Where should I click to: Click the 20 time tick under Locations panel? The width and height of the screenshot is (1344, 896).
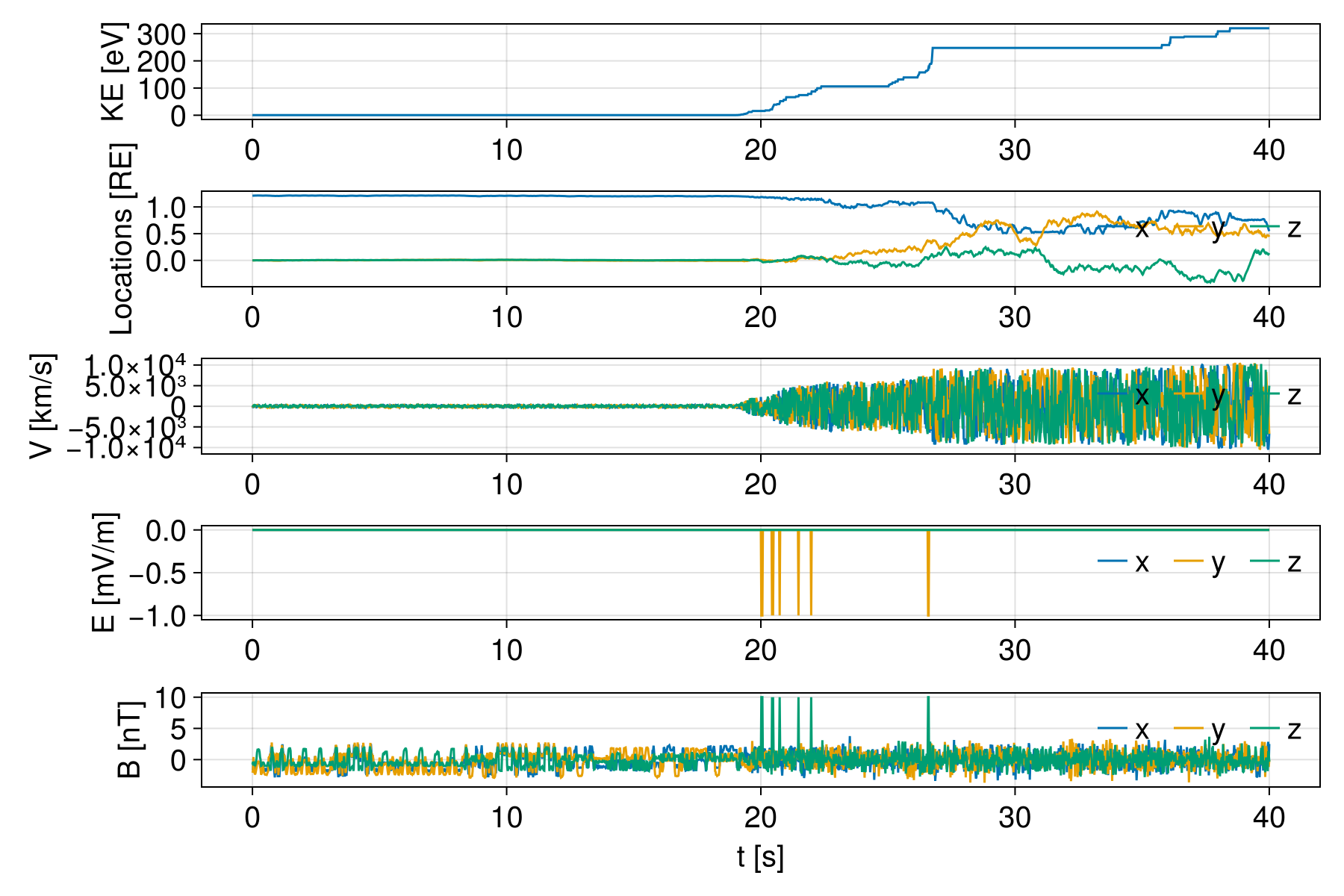(x=760, y=317)
